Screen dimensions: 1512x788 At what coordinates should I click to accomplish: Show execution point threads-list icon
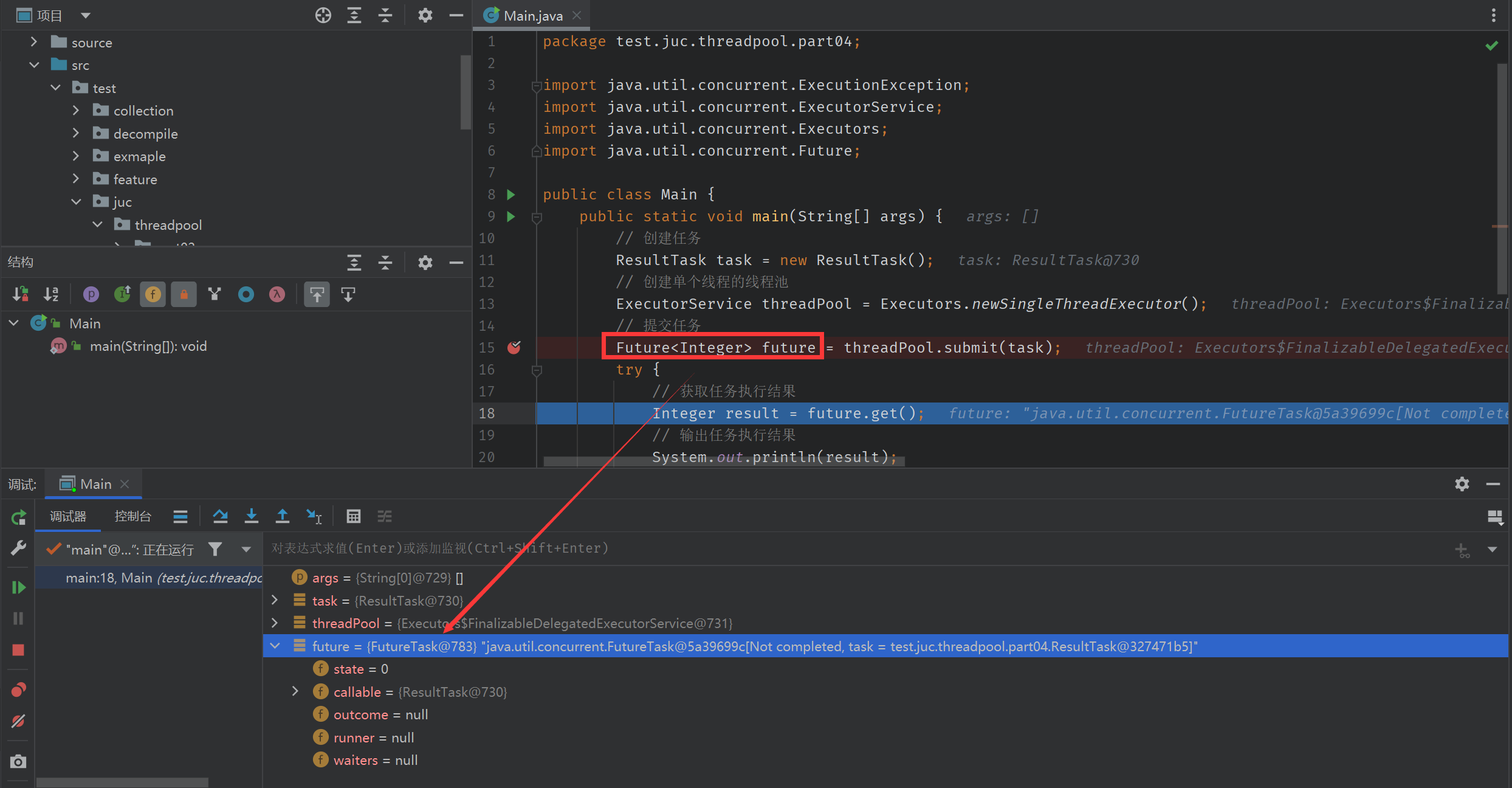coord(180,516)
